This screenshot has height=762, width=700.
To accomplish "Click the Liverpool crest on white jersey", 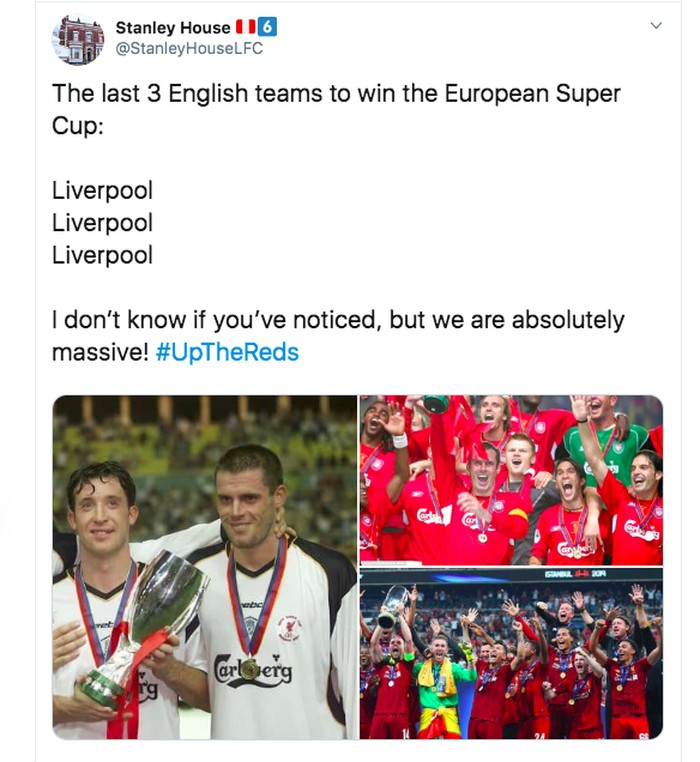I will pos(290,627).
